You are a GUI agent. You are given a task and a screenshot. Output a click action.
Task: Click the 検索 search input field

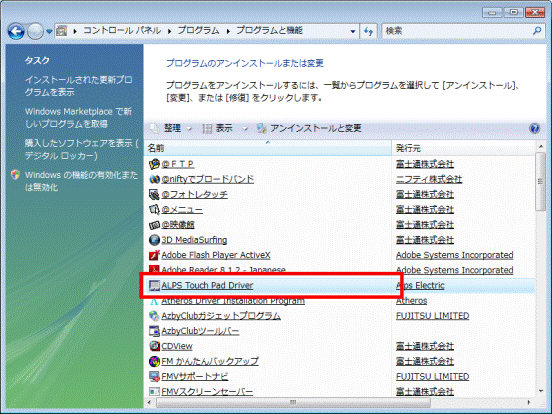tap(457, 31)
